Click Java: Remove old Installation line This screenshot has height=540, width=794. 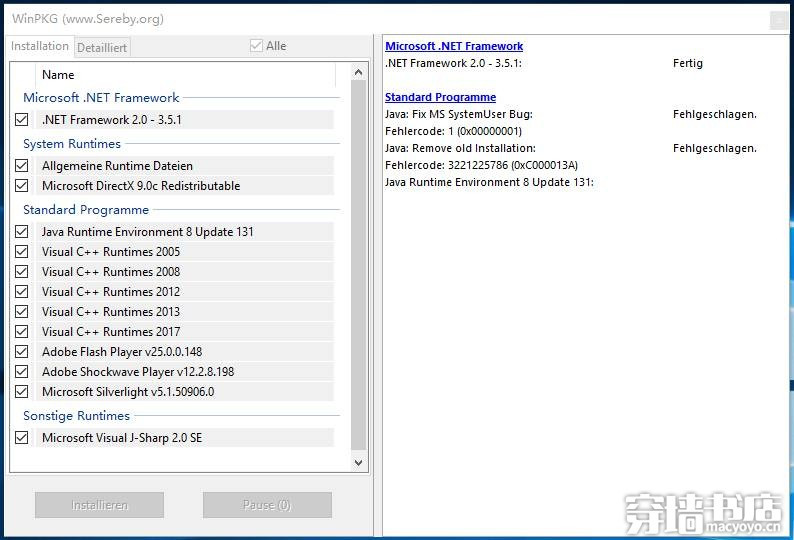(x=460, y=148)
